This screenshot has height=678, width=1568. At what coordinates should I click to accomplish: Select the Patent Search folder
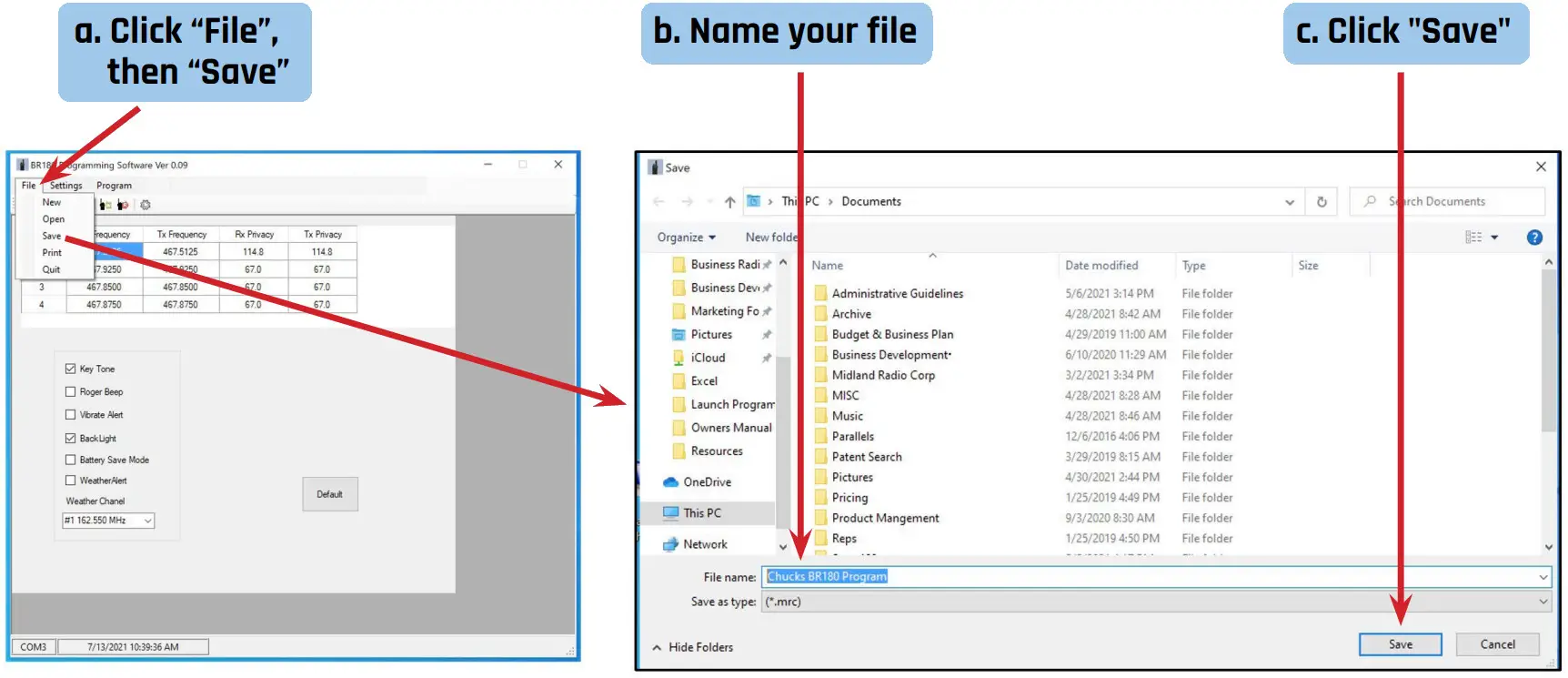[x=867, y=457]
